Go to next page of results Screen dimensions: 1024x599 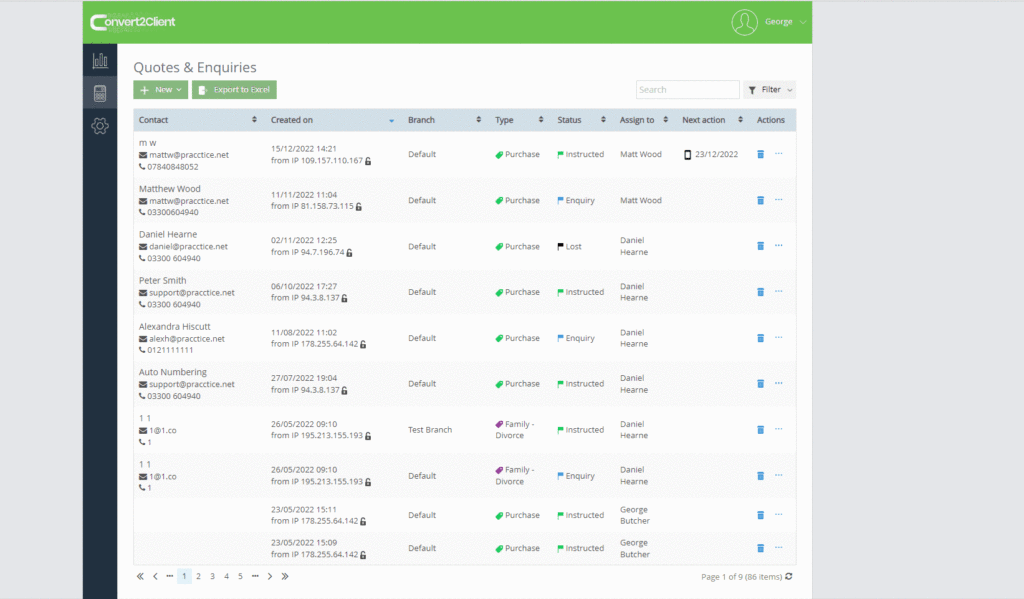[270, 576]
